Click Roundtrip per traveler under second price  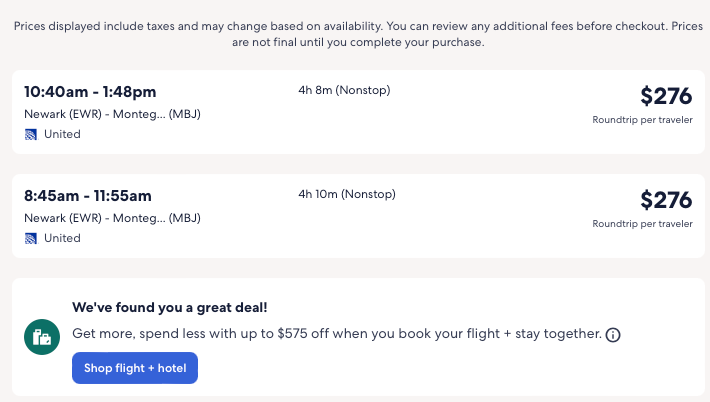pyautogui.click(x=642, y=224)
